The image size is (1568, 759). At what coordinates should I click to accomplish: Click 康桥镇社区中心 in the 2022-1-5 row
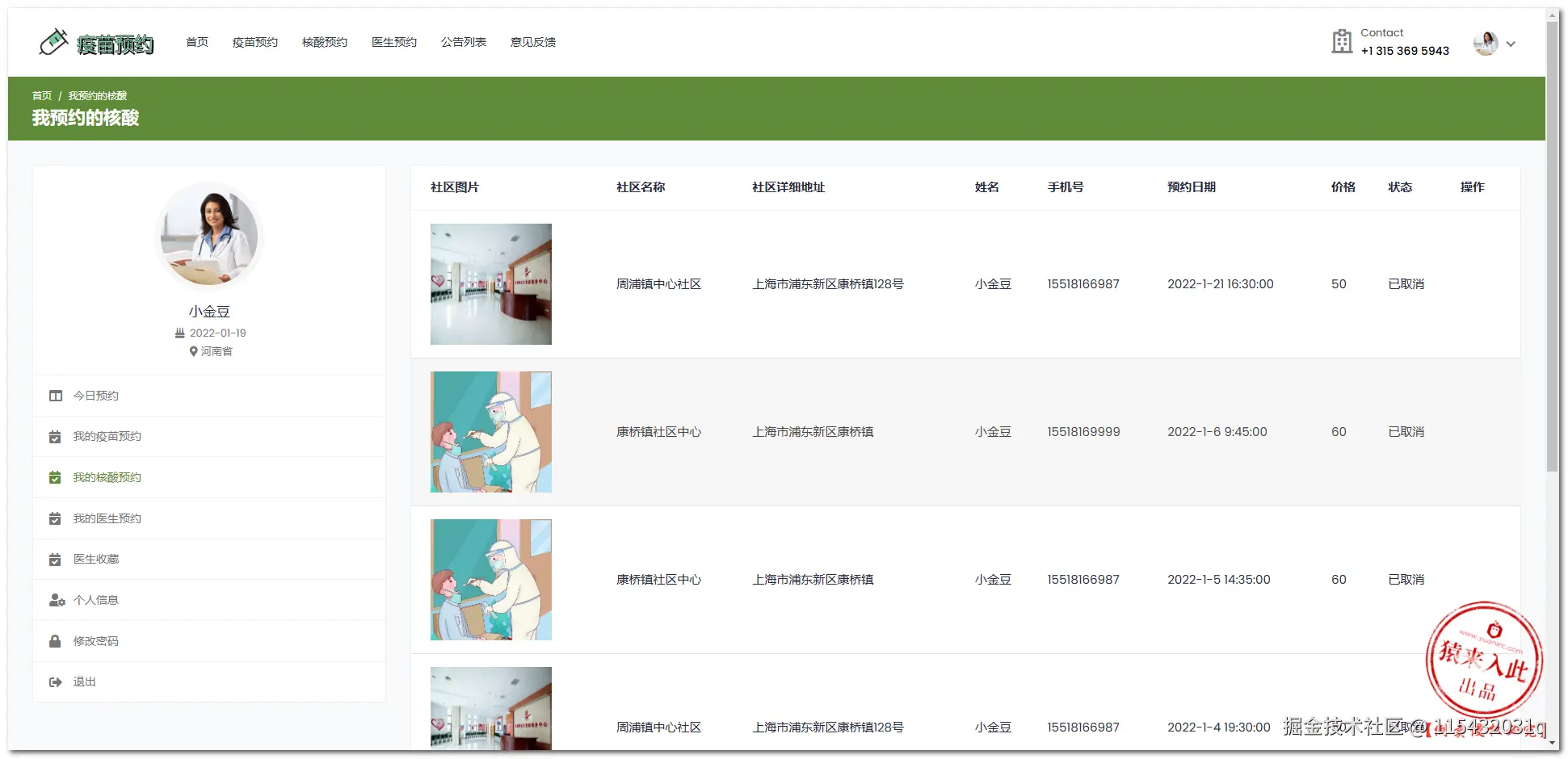point(658,580)
